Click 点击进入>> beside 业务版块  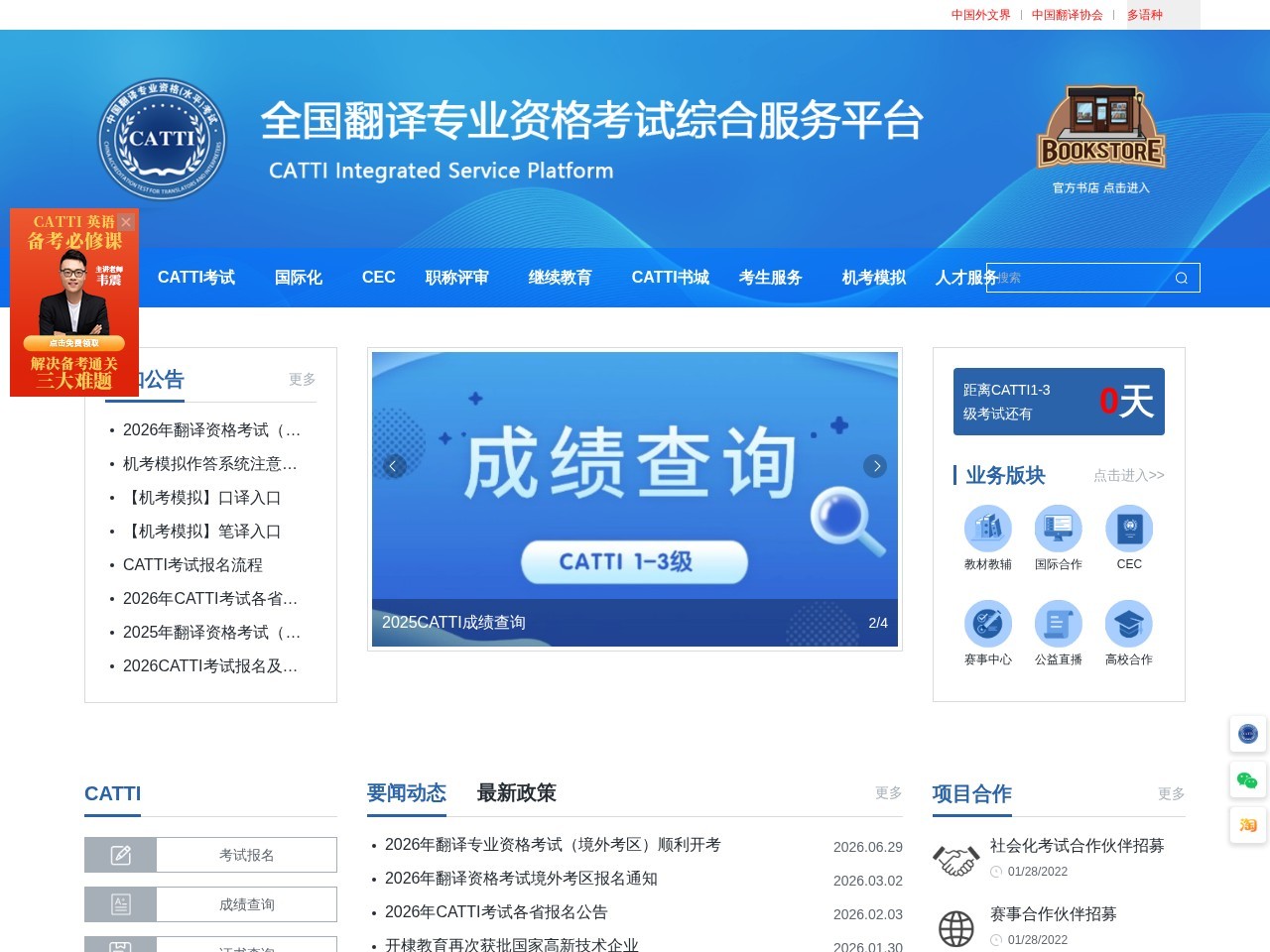(1129, 476)
